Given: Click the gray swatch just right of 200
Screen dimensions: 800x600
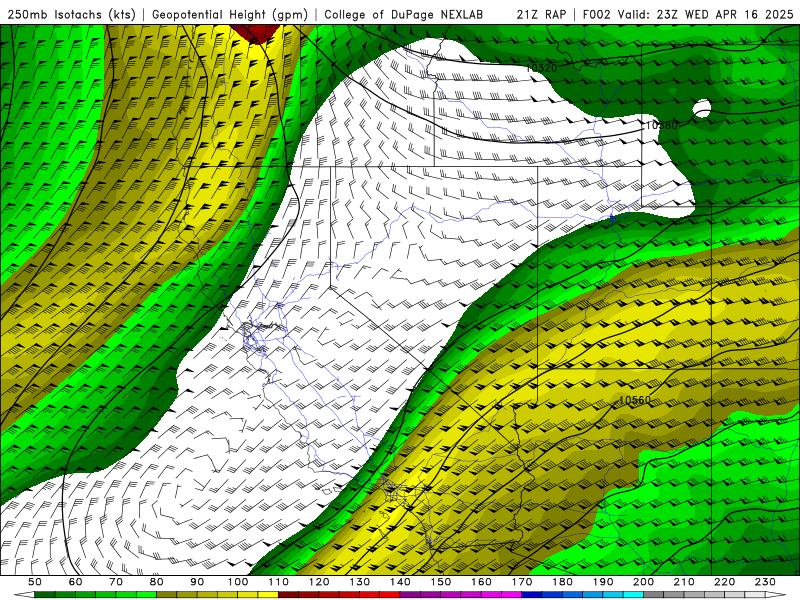Looking at the screenshot, I should coord(654,595).
